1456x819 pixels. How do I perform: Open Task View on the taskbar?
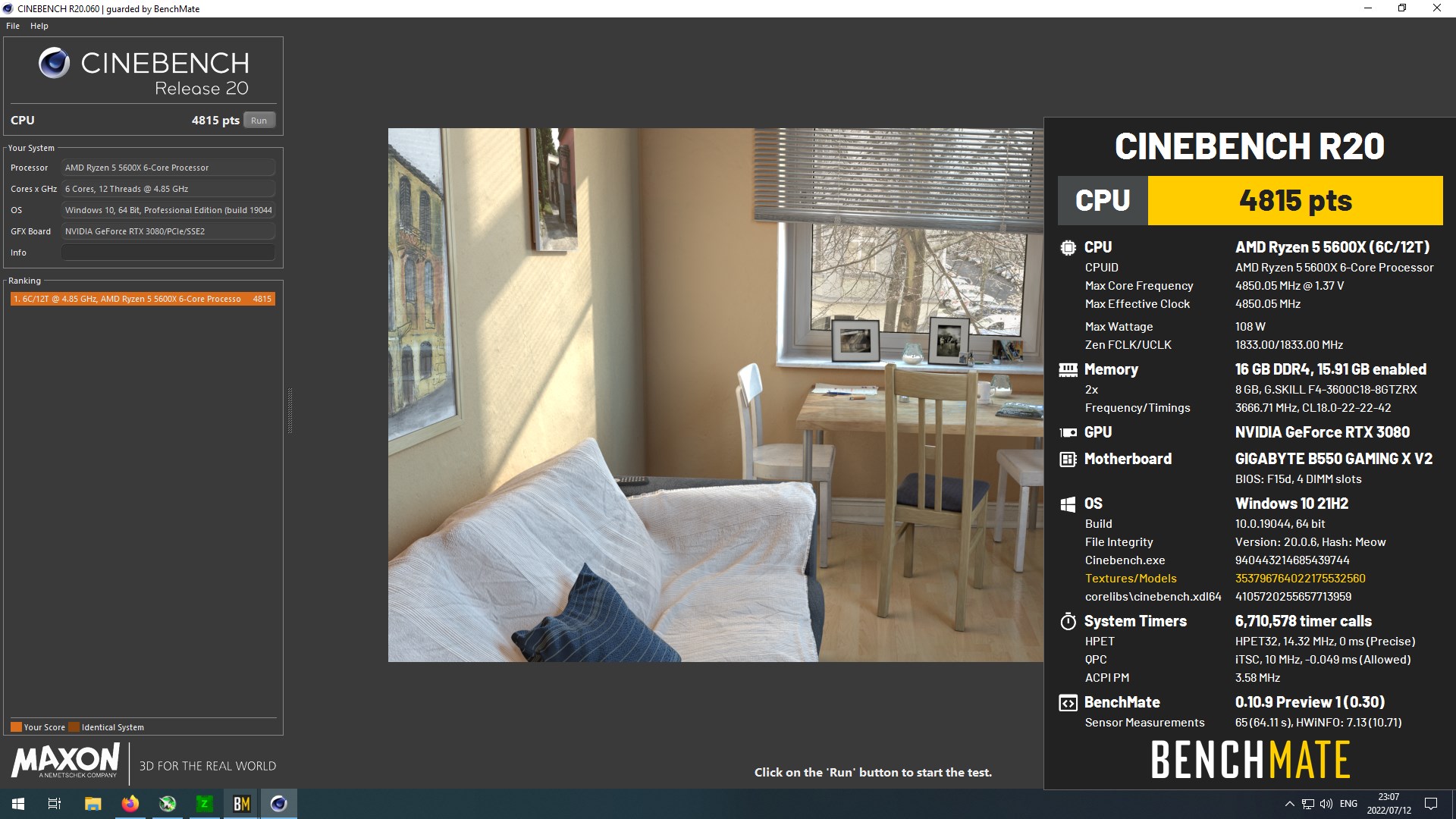tap(55, 804)
